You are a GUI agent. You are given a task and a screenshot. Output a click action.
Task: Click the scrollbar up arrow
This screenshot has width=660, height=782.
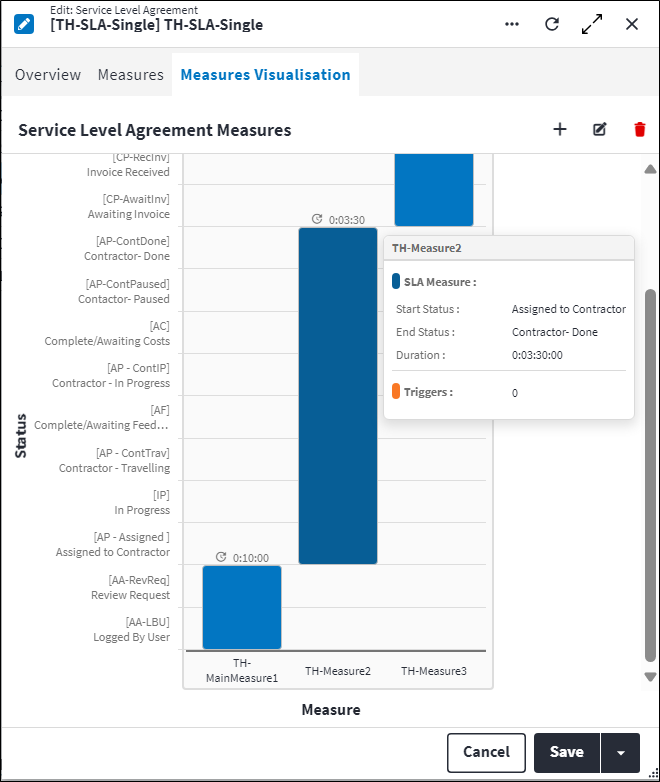click(x=650, y=169)
